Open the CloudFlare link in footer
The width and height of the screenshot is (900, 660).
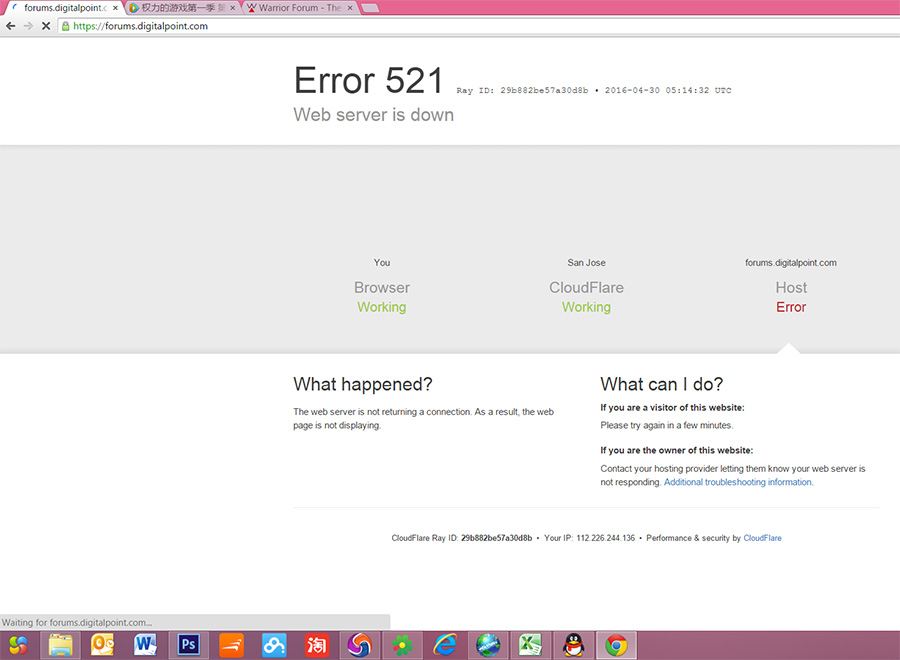(762, 538)
